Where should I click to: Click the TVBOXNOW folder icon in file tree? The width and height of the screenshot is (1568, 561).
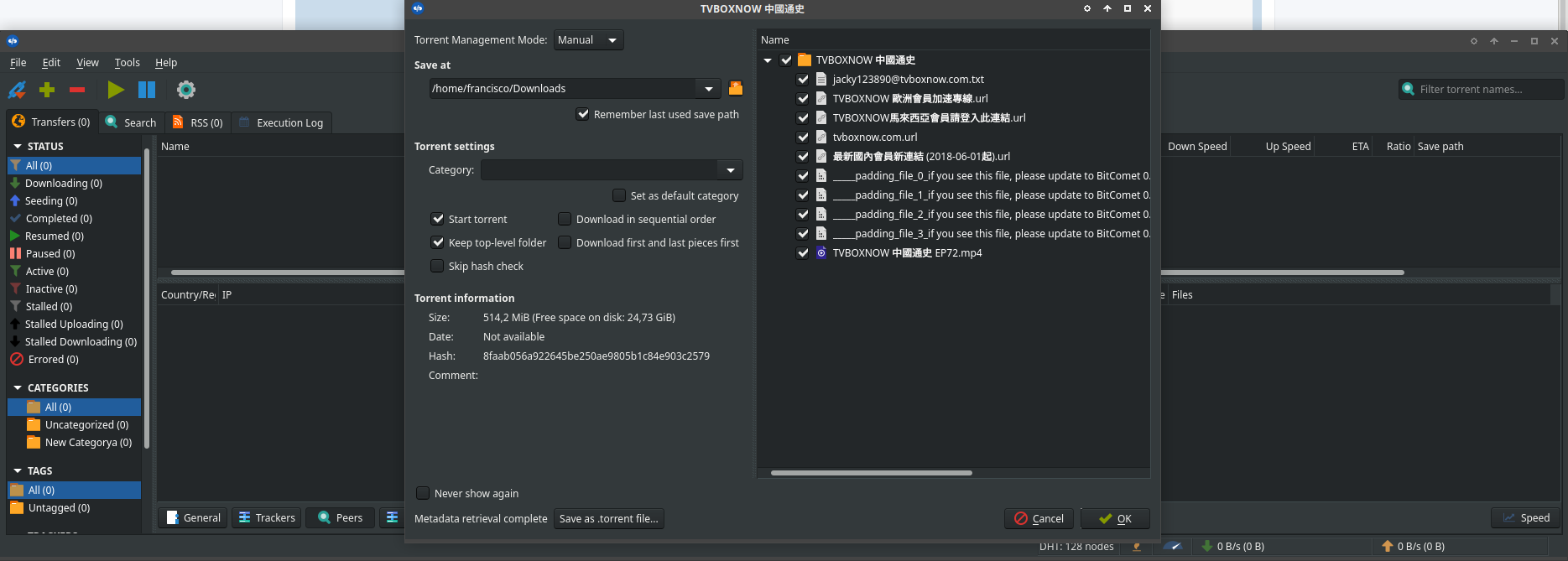click(805, 60)
